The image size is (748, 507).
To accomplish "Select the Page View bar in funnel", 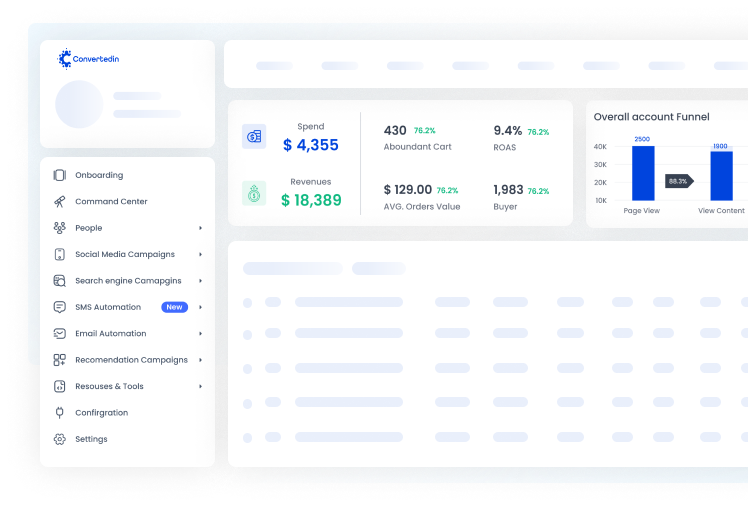I will [x=643, y=173].
